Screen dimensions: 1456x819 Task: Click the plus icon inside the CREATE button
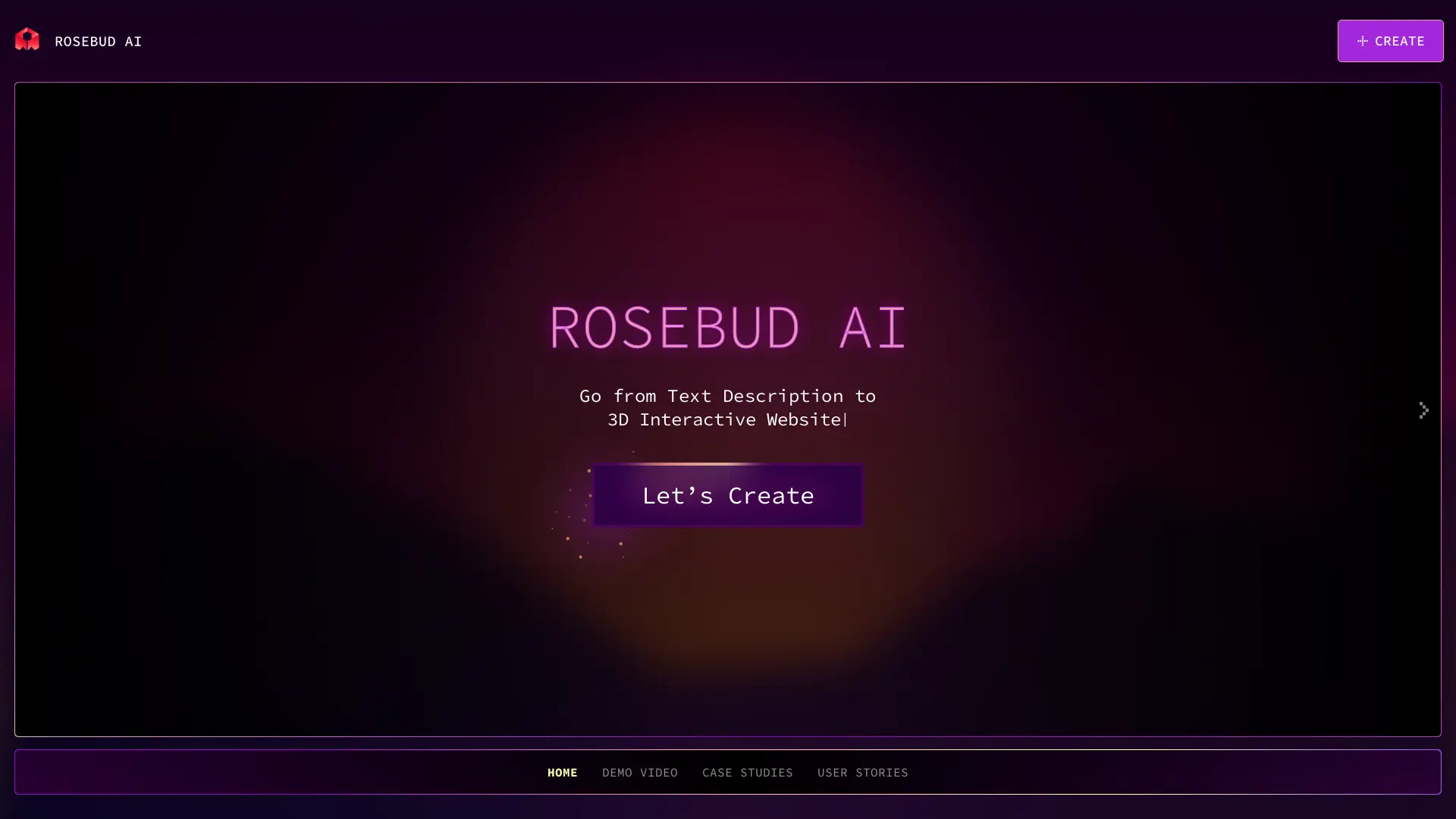1363,41
